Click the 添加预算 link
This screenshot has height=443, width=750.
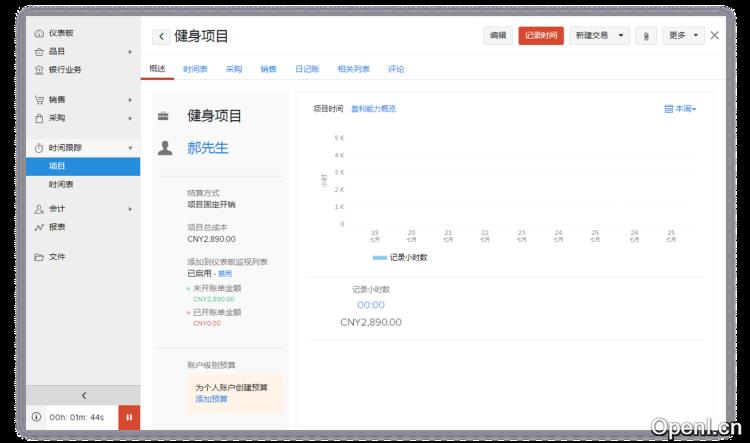click(x=211, y=399)
